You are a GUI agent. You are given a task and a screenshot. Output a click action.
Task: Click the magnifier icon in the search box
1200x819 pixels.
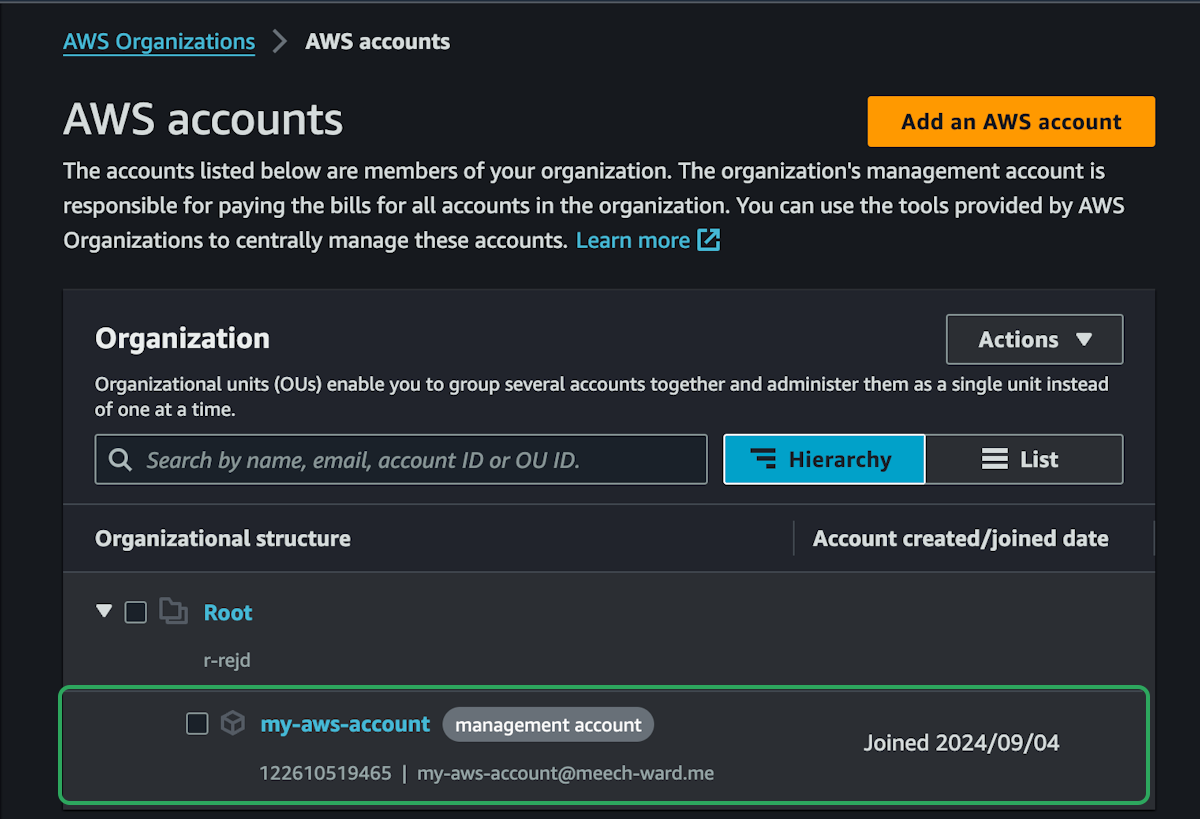(x=121, y=460)
